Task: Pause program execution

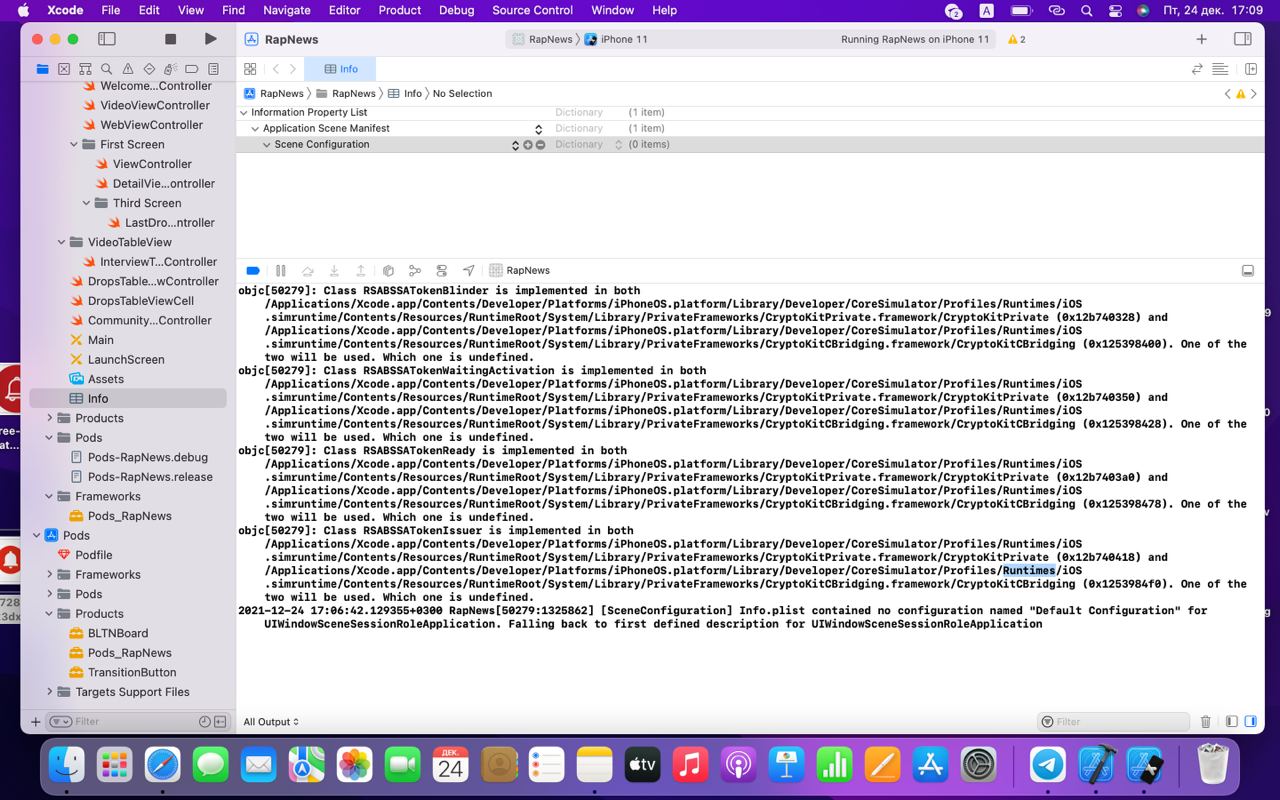Action: (x=281, y=271)
